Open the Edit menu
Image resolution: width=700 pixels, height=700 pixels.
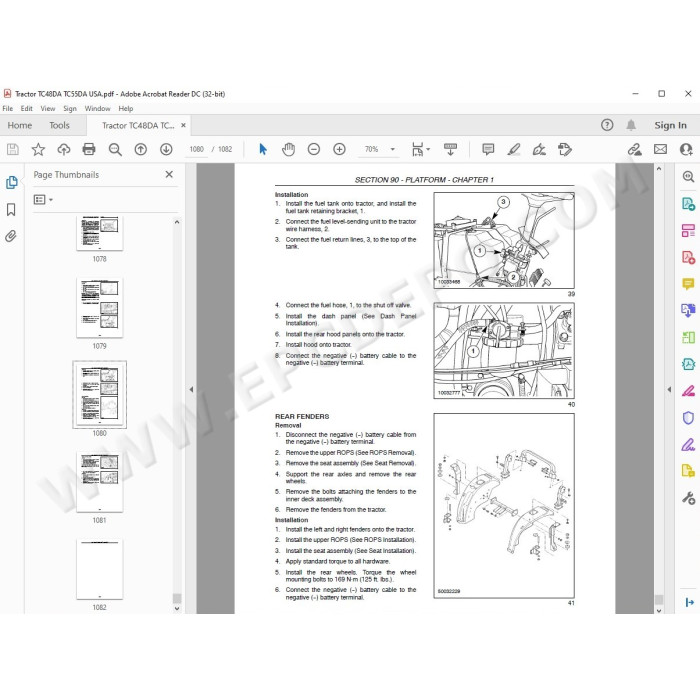pyautogui.click(x=26, y=108)
